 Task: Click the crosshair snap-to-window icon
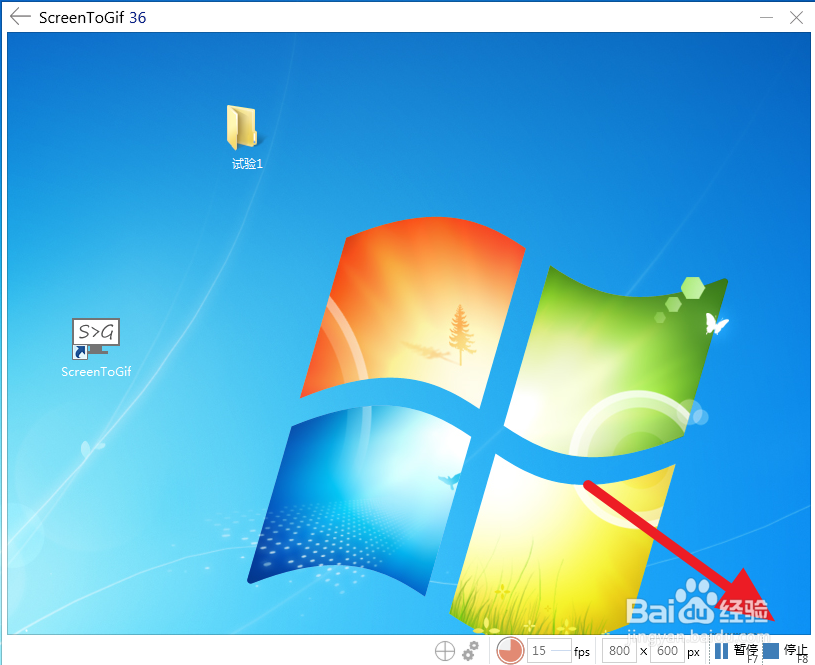click(444, 650)
